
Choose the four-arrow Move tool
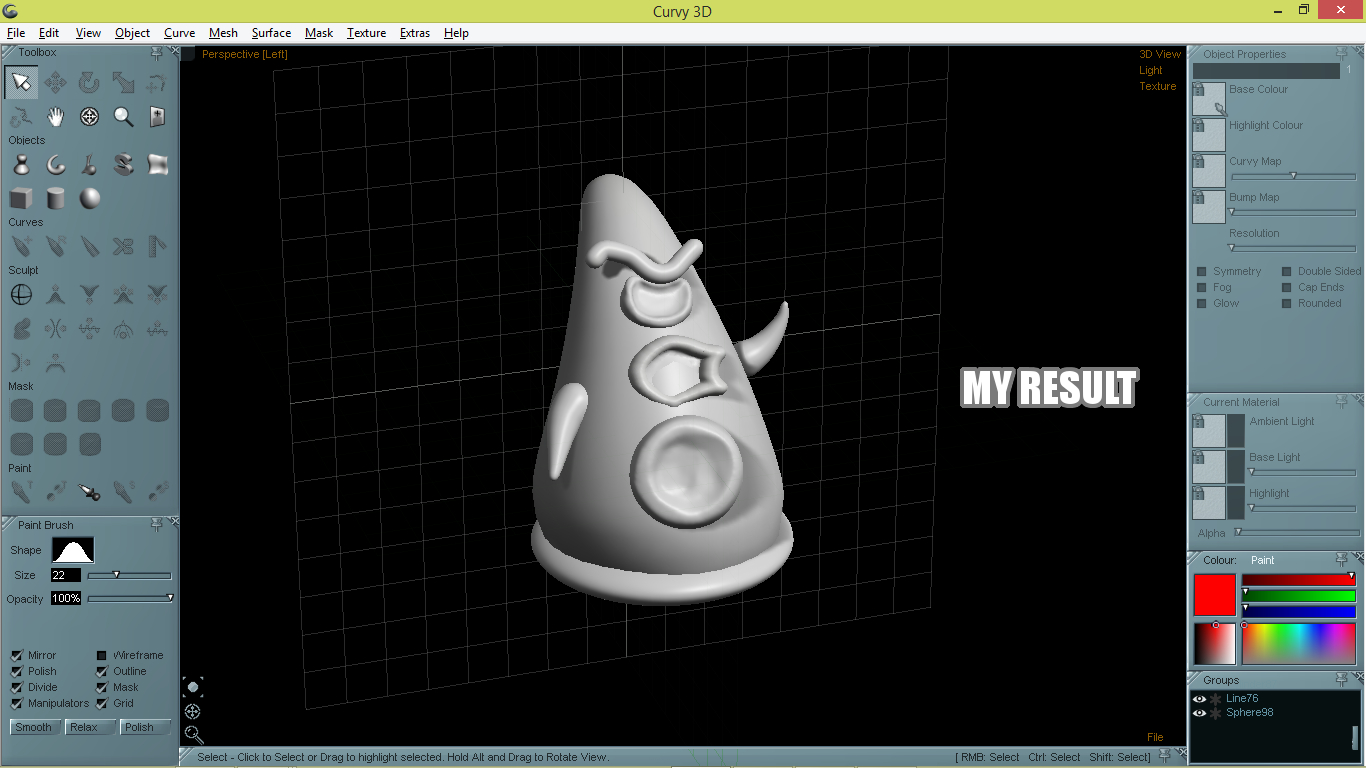pyautogui.click(x=55, y=82)
